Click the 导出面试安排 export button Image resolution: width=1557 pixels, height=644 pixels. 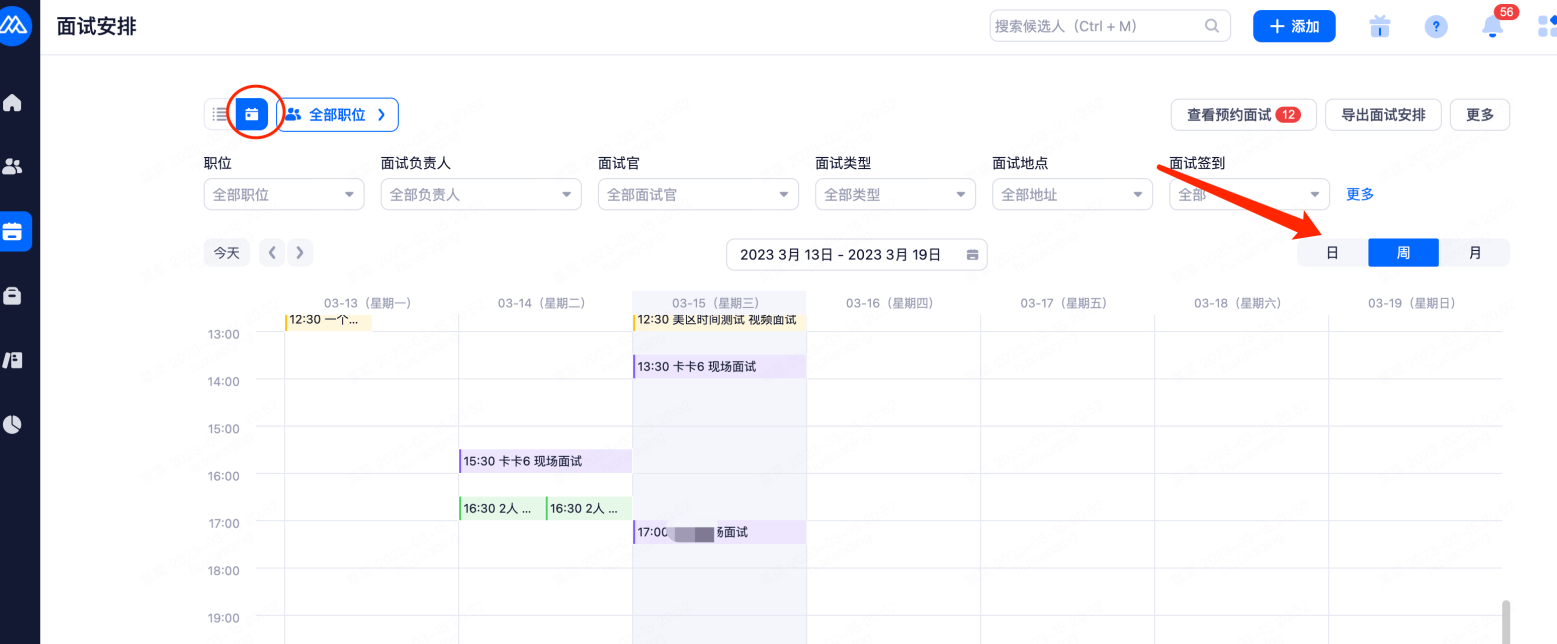click(x=1383, y=115)
